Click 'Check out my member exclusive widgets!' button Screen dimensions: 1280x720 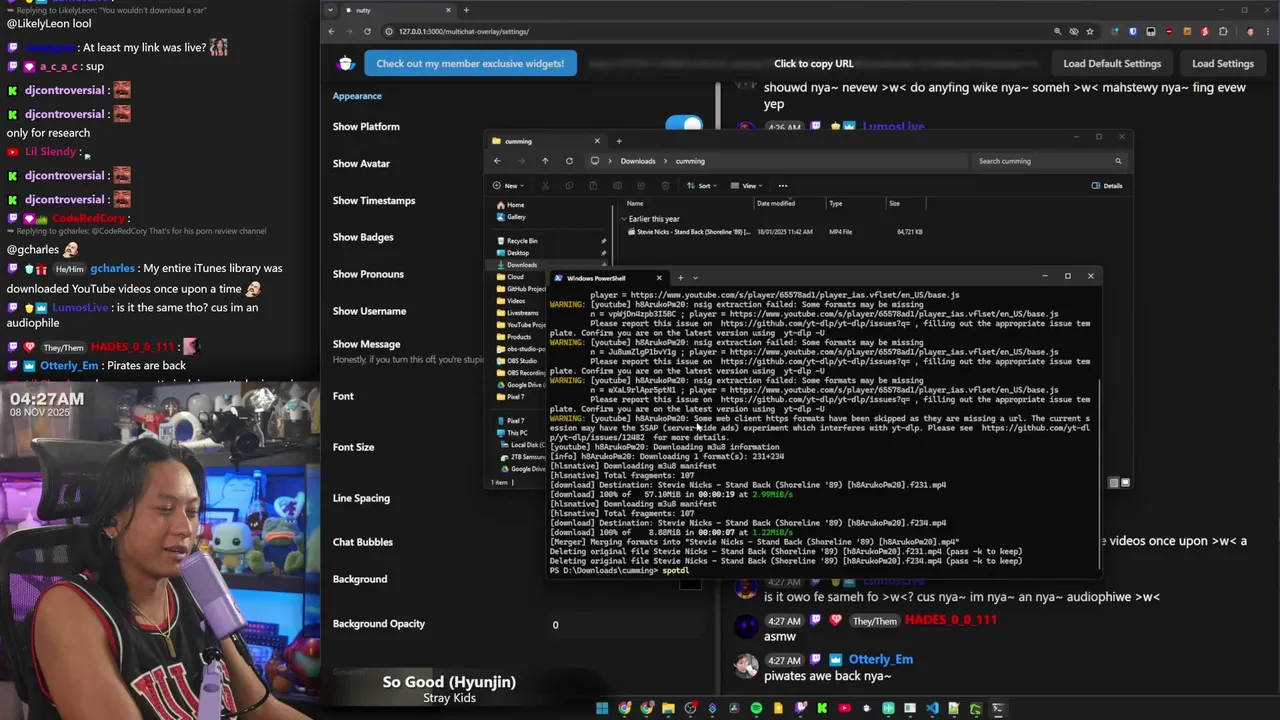[470, 63]
